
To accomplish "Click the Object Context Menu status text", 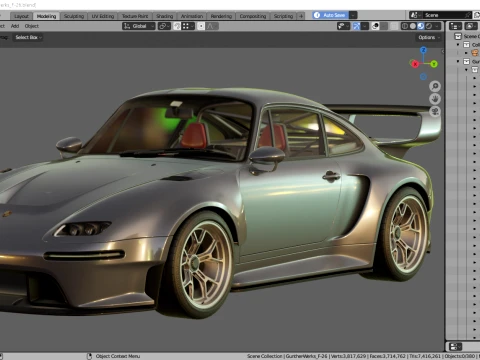I will [x=118, y=356].
